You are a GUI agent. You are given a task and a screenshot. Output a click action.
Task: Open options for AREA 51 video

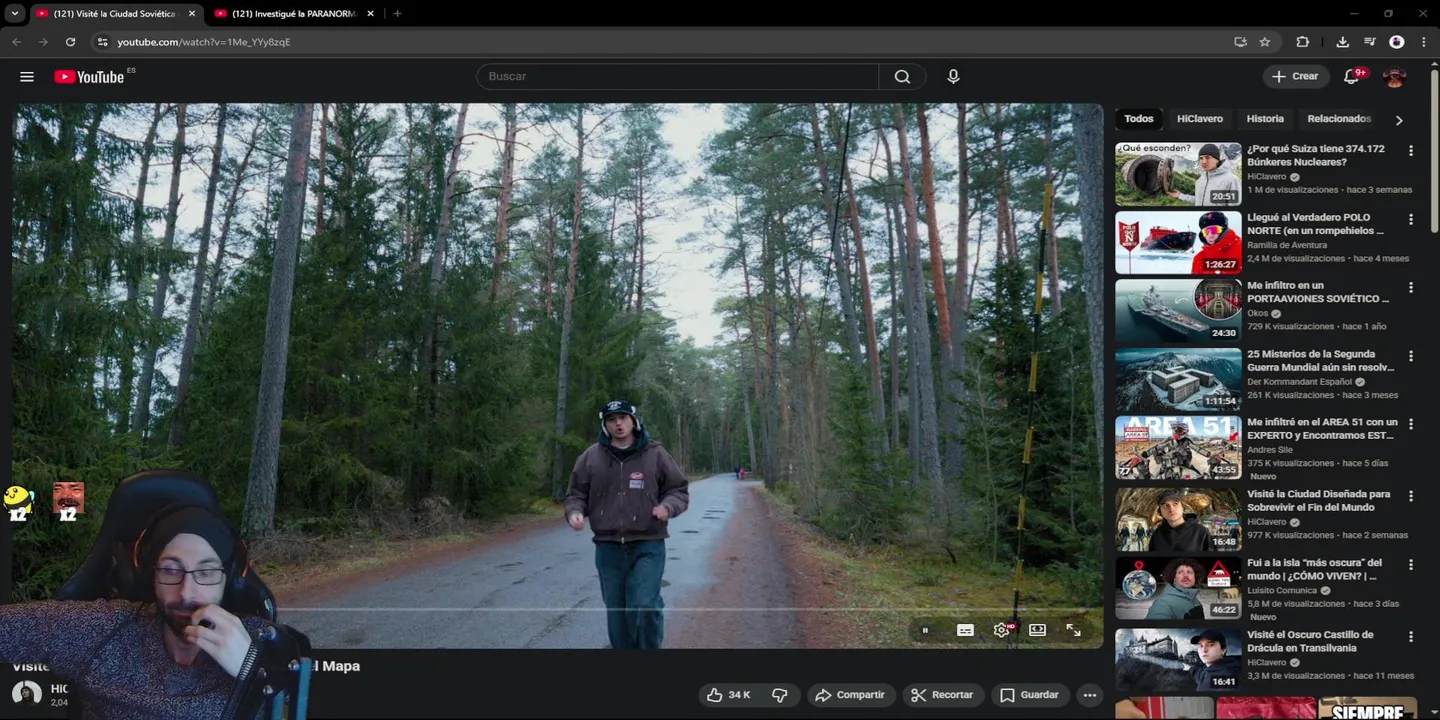[x=1411, y=424]
